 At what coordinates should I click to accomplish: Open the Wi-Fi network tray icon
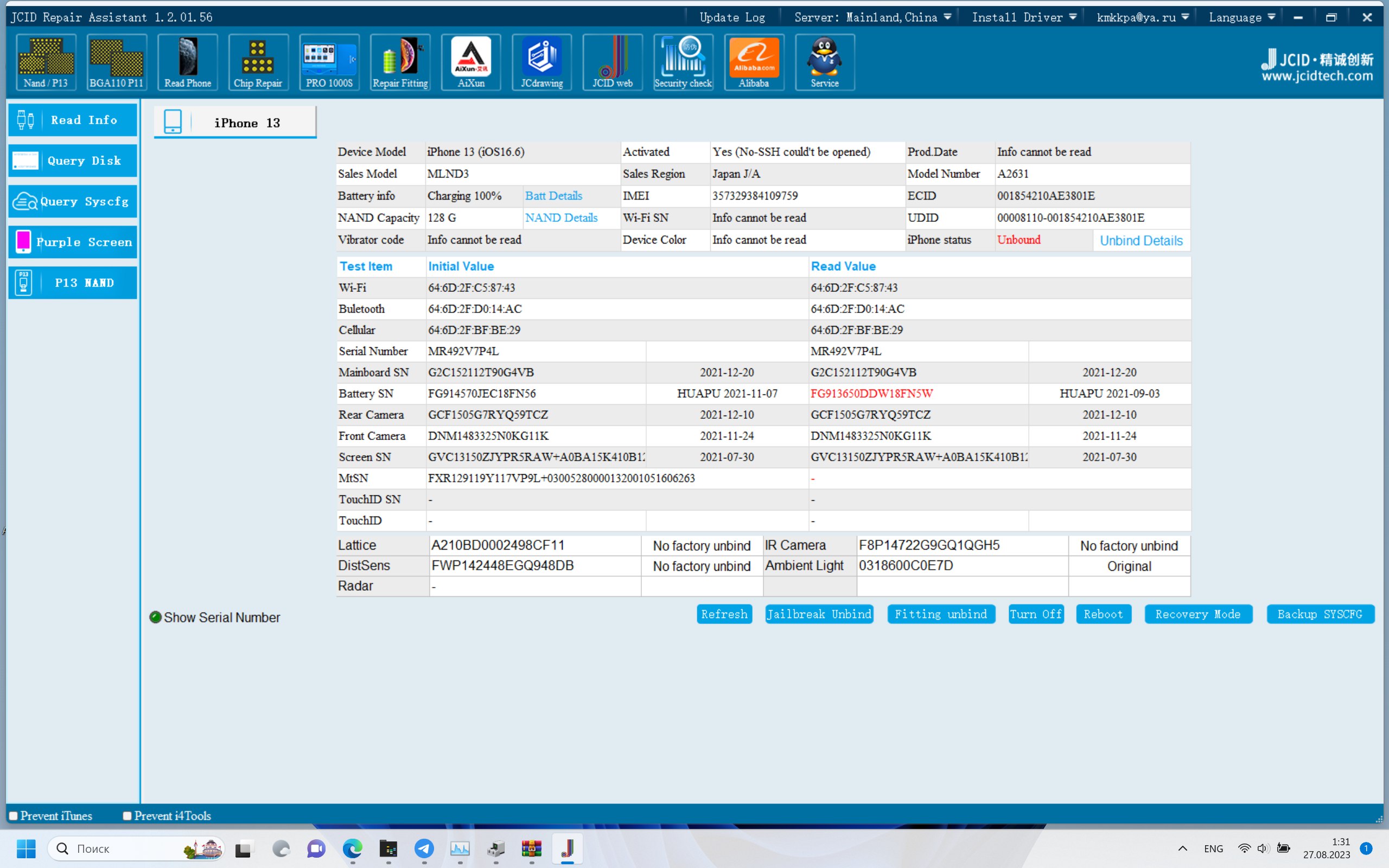pyautogui.click(x=1244, y=848)
